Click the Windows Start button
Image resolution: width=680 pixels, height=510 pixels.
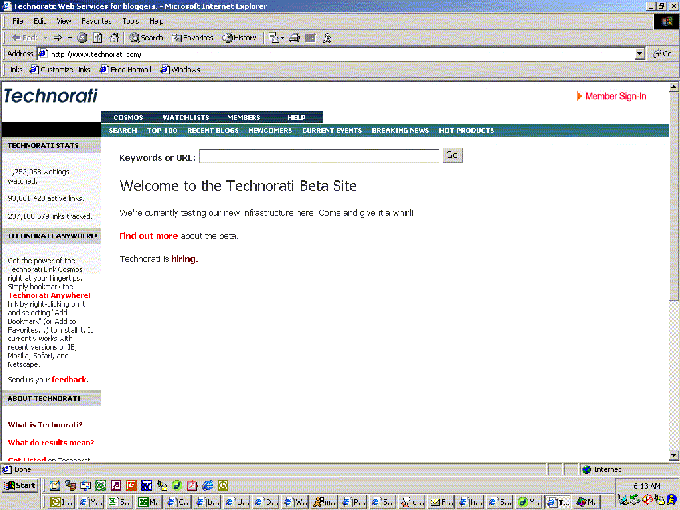[x=20, y=485]
